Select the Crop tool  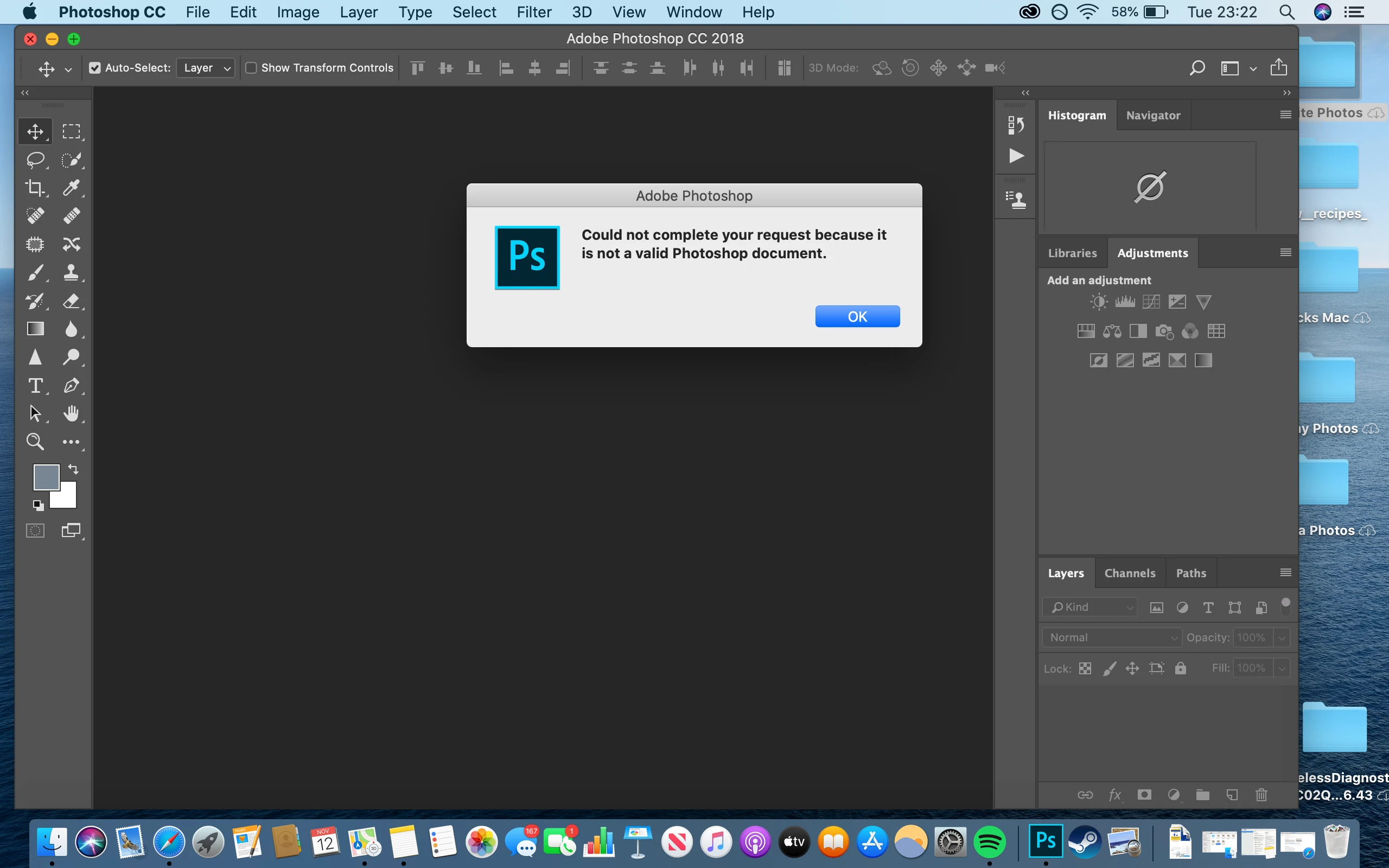[36, 188]
